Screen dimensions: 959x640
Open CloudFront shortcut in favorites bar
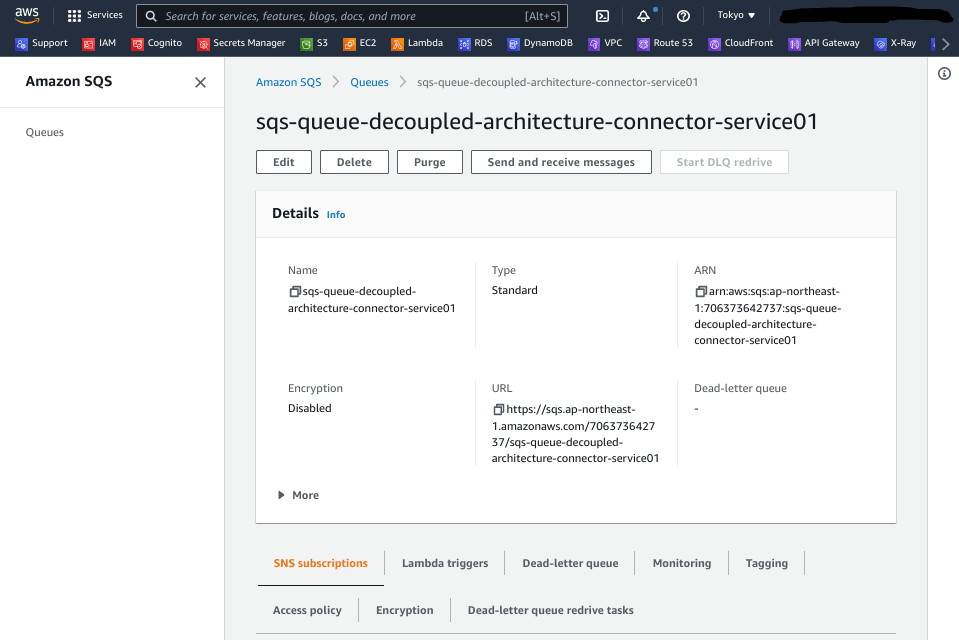point(741,43)
